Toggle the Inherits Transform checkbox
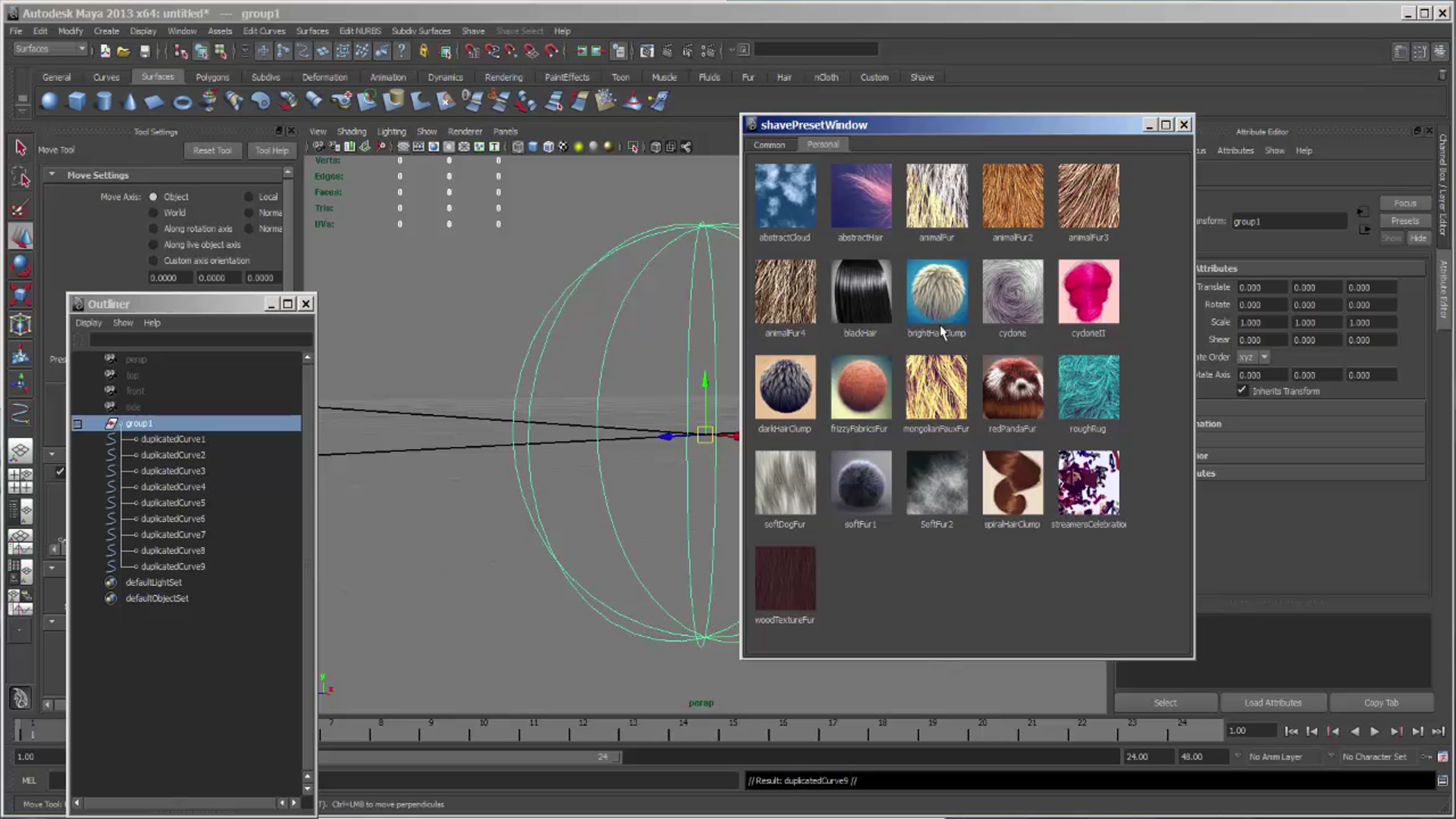Viewport: 1456px width, 819px height. coord(1242,391)
